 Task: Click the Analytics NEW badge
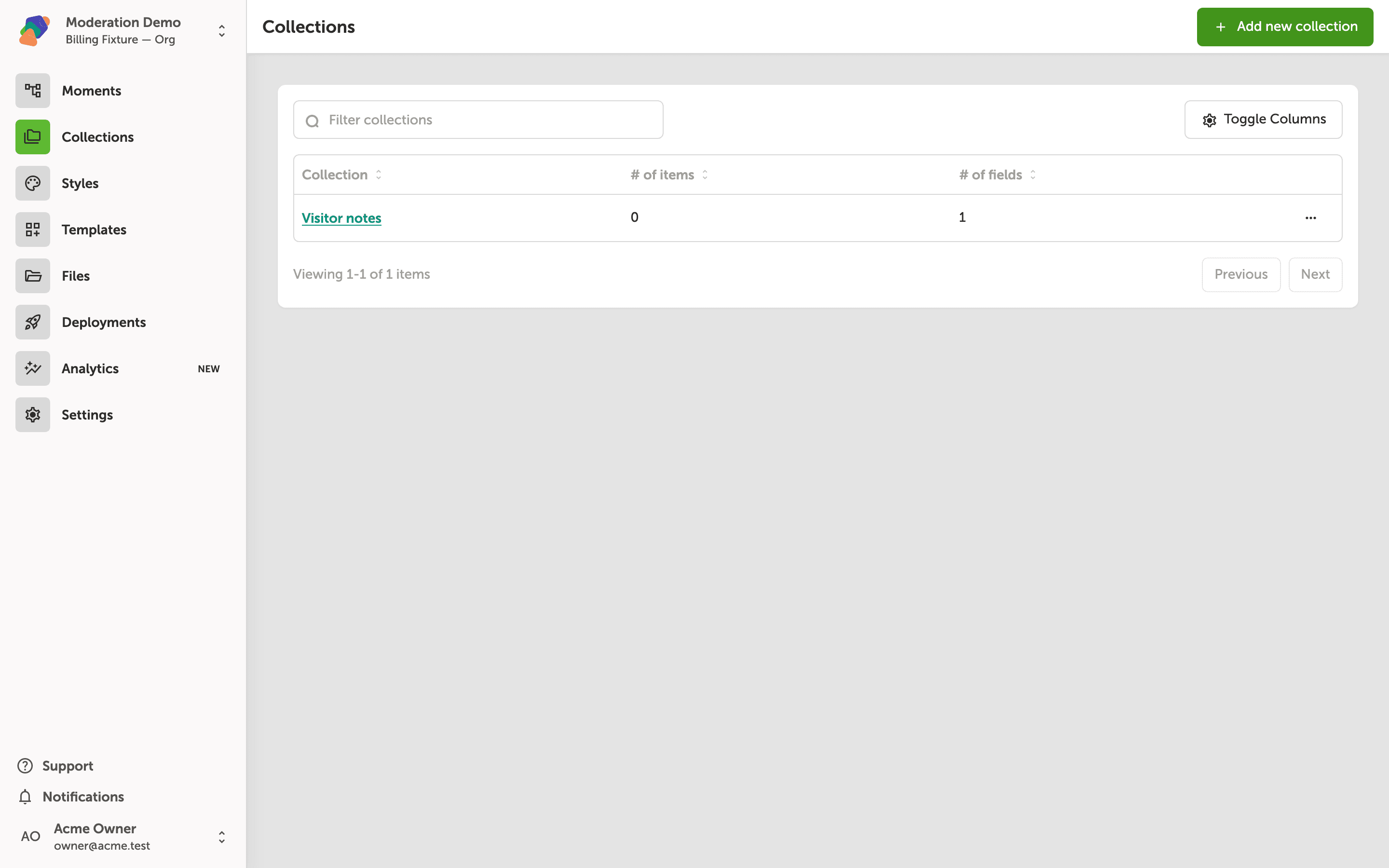tap(209, 369)
